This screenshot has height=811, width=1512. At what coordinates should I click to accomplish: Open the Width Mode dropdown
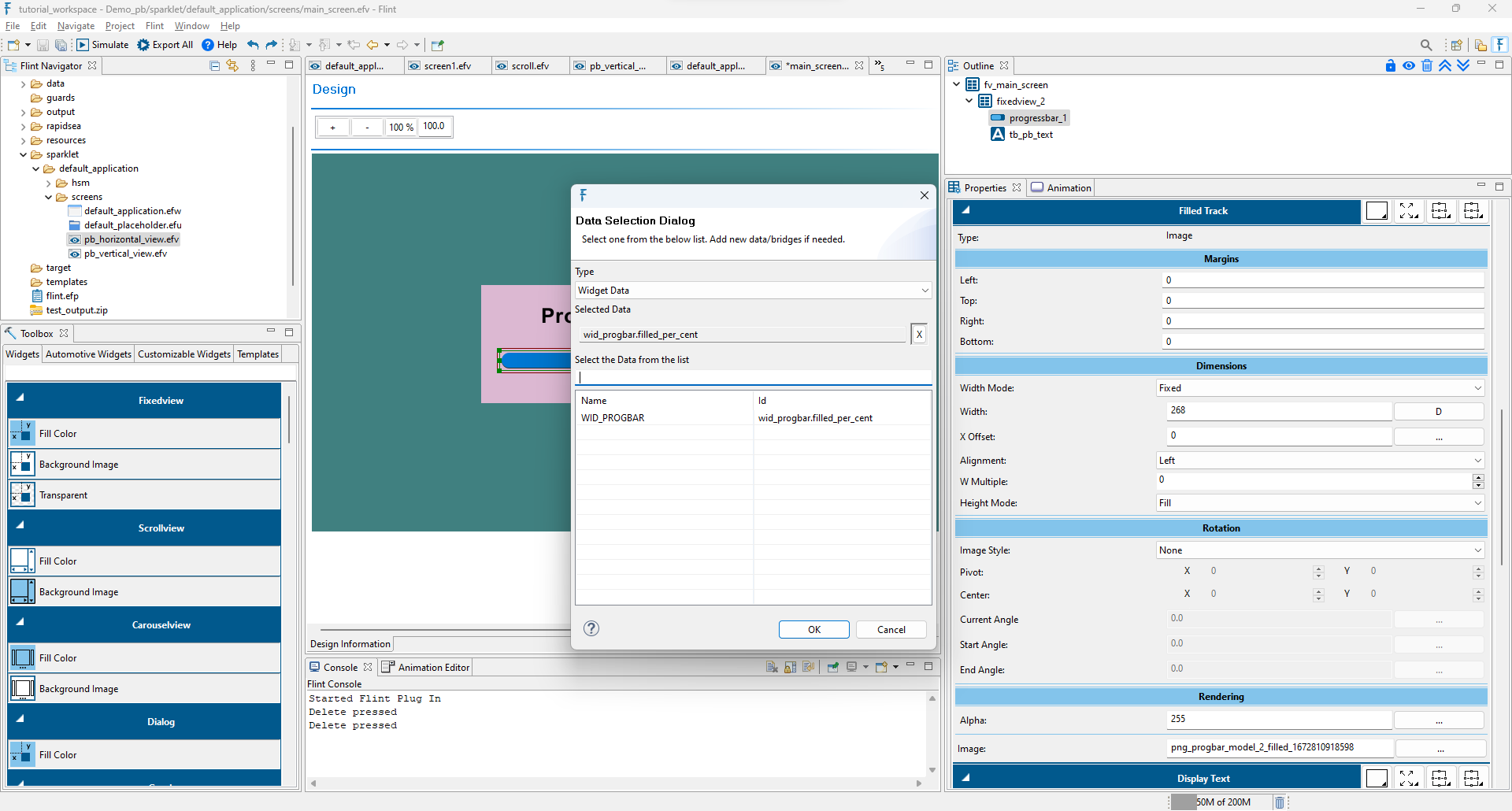(x=1321, y=388)
